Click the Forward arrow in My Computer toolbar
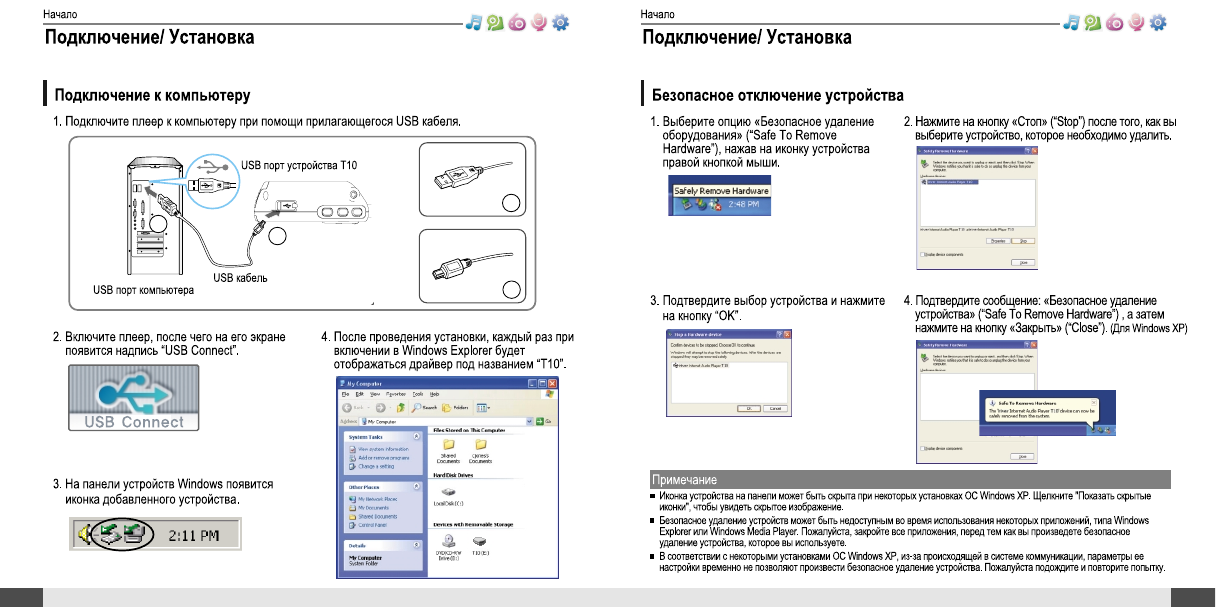Viewport: 1216px width, 607px height. pyautogui.click(x=380, y=408)
